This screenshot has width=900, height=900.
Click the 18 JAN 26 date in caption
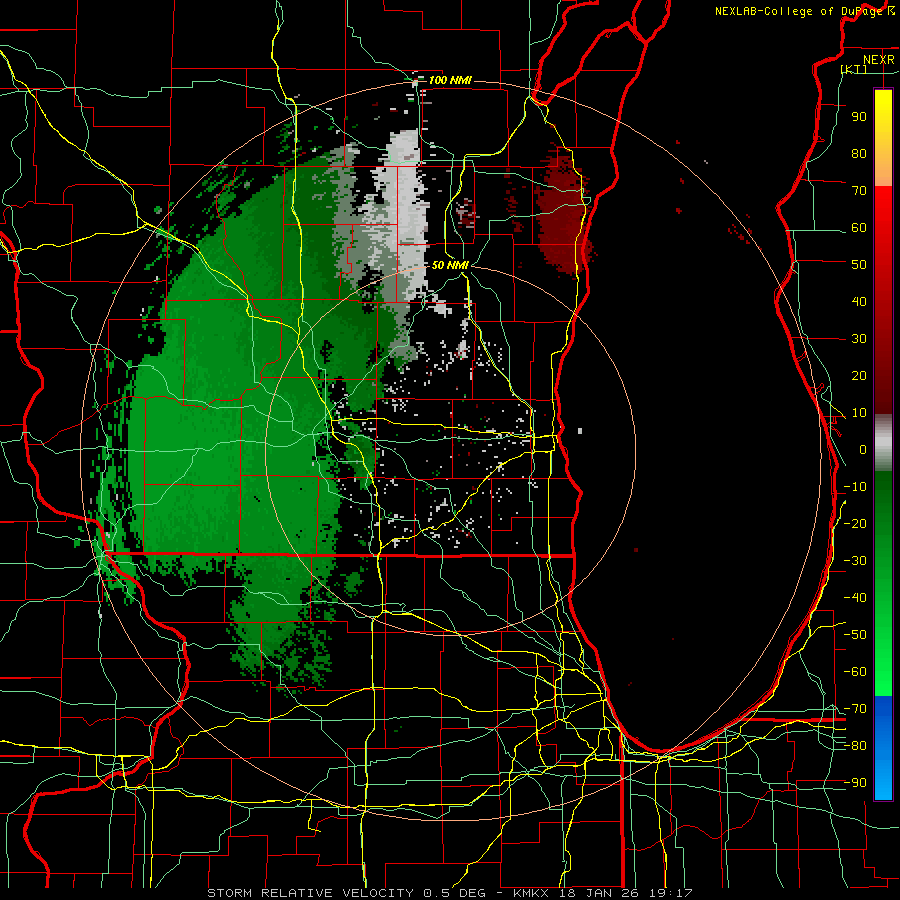[x=605, y=893]
